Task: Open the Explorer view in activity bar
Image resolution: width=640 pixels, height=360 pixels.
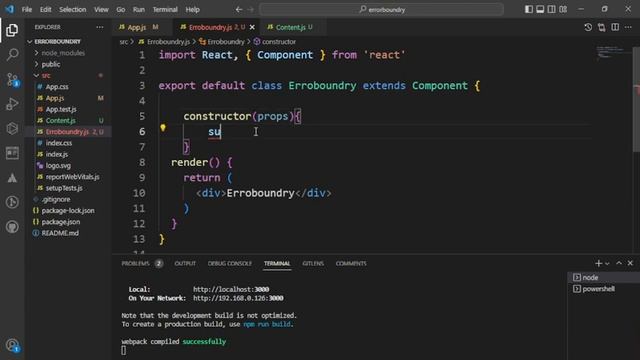Action: click(12, 30)
